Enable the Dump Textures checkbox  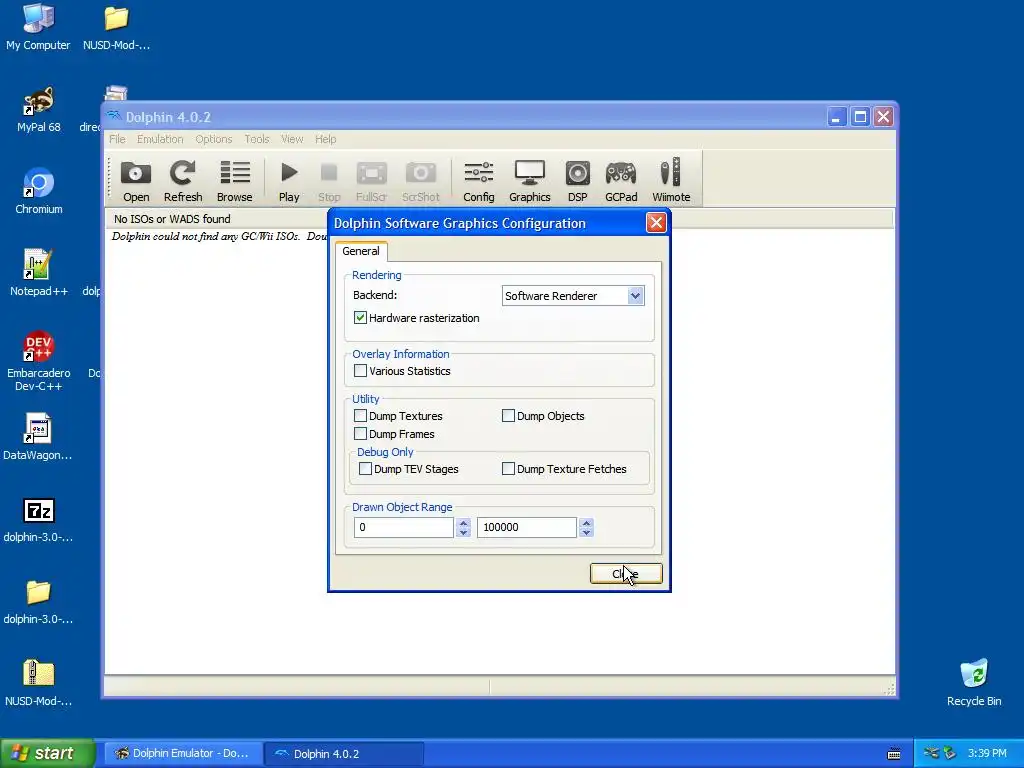click(360, 415)
